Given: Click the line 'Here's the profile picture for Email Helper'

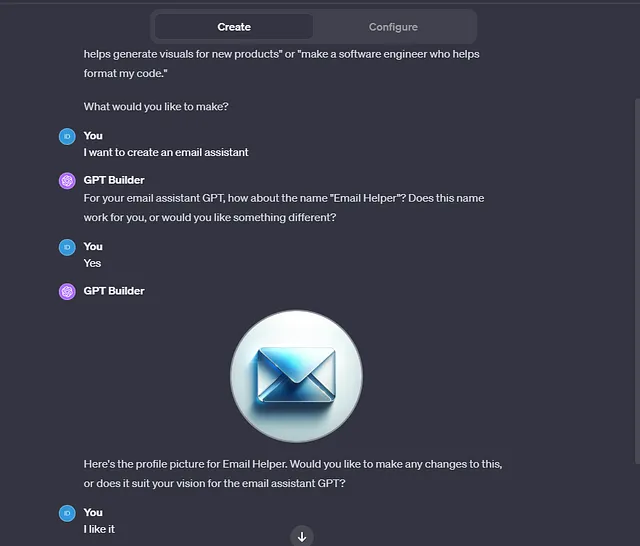Looking at the screenshot, I should pyautogui.click(x=293, y=464).
